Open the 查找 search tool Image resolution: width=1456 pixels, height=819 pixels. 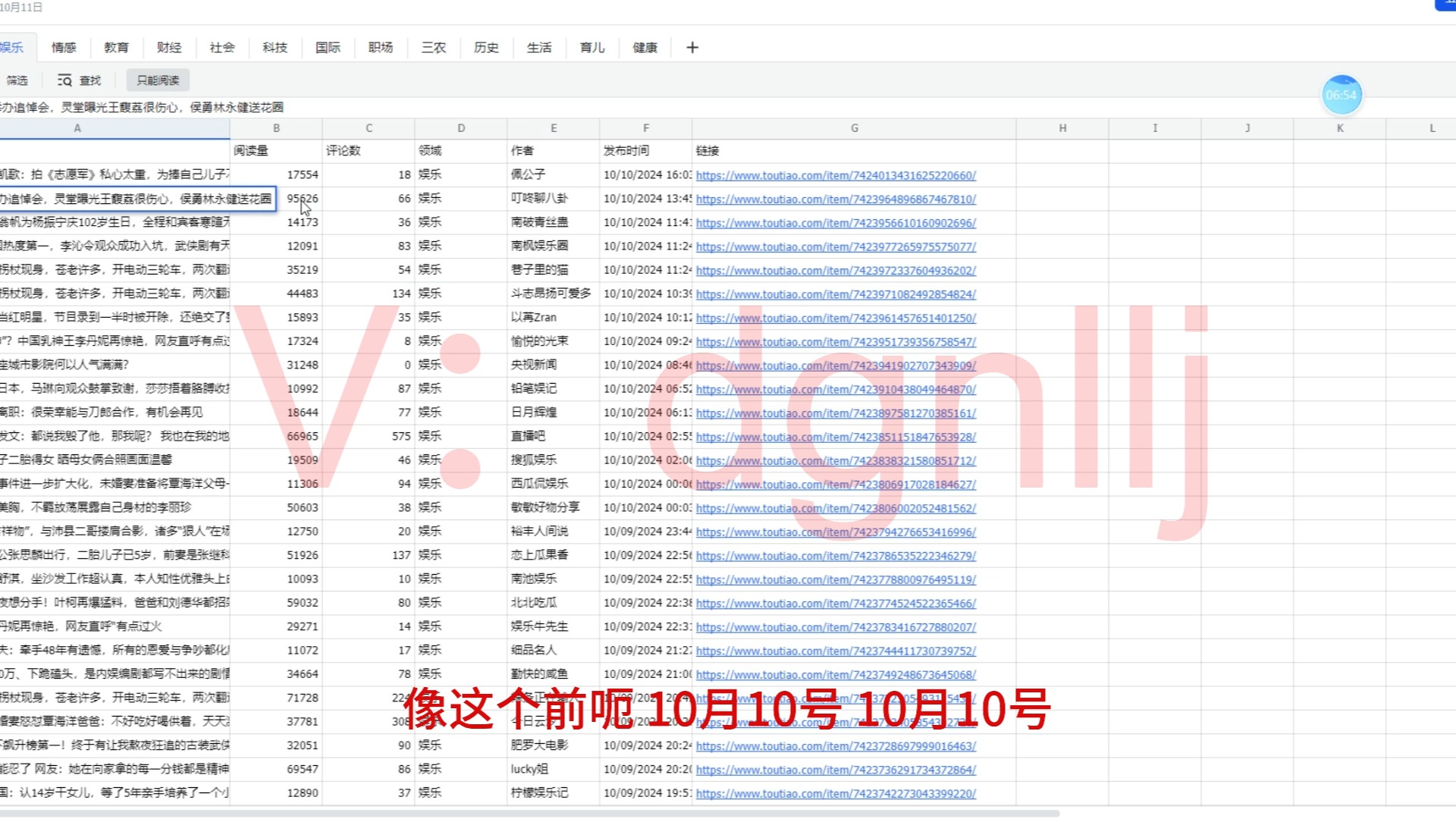pos(80,80)
